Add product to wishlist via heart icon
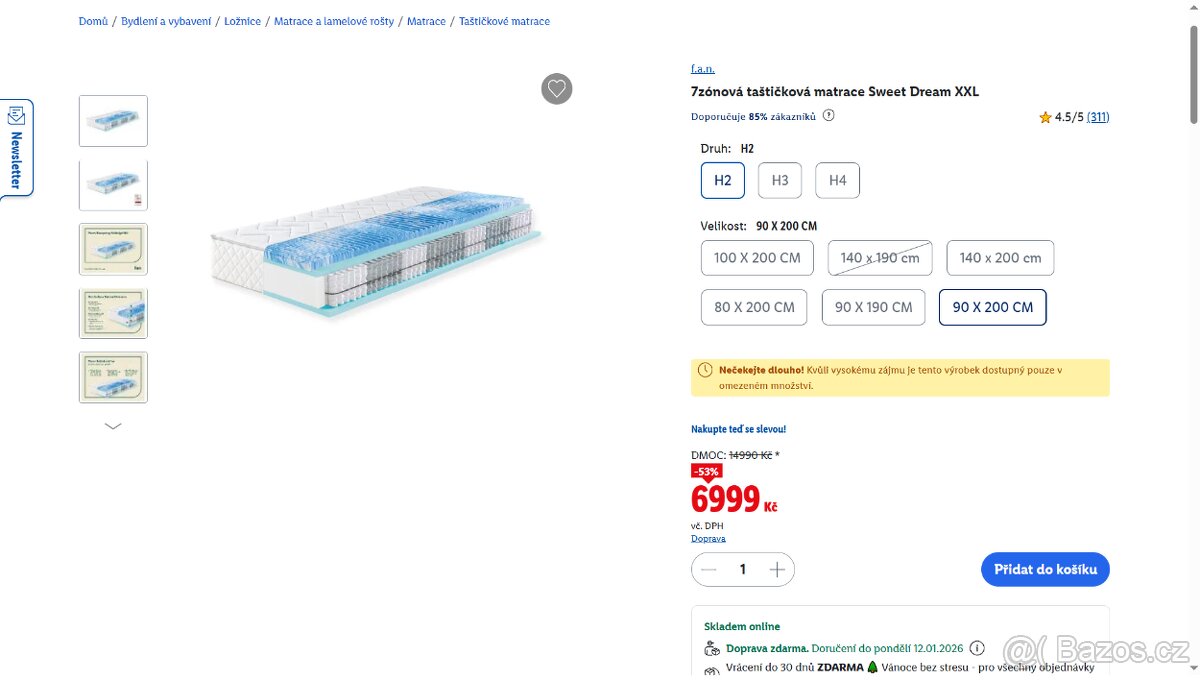 point(557,89)
